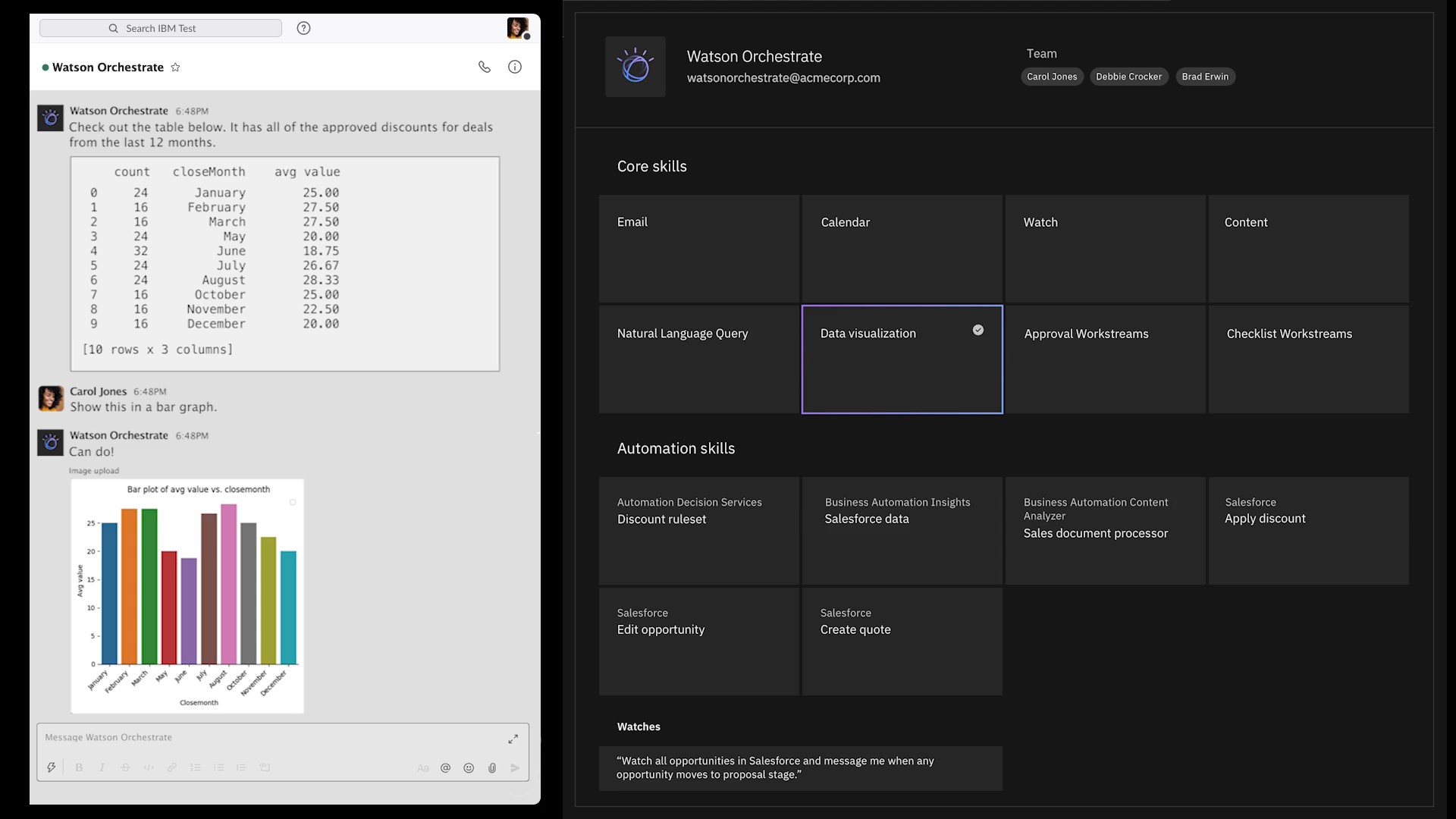Toggle bold formatting in composer
This screenshot has height=819, width=1456.
click(79, 767)
